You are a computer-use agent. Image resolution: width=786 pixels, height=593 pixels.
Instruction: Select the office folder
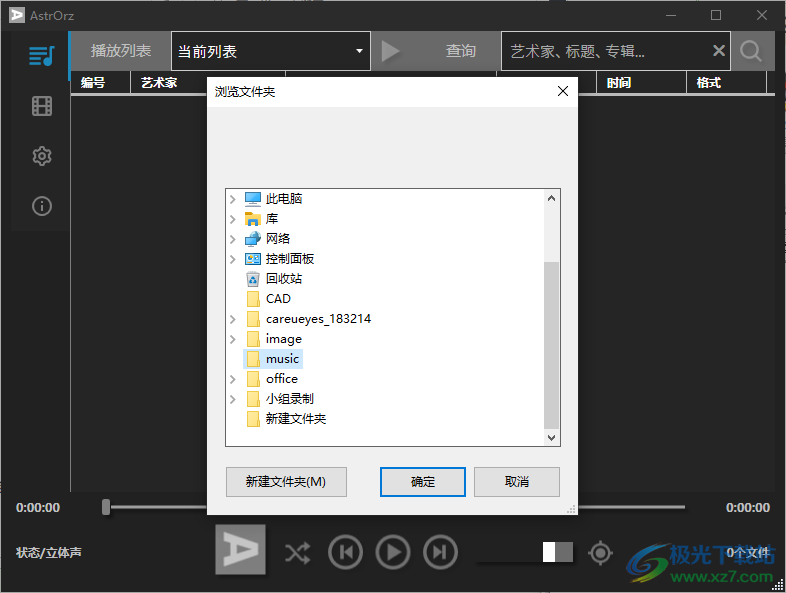(272, 379)
